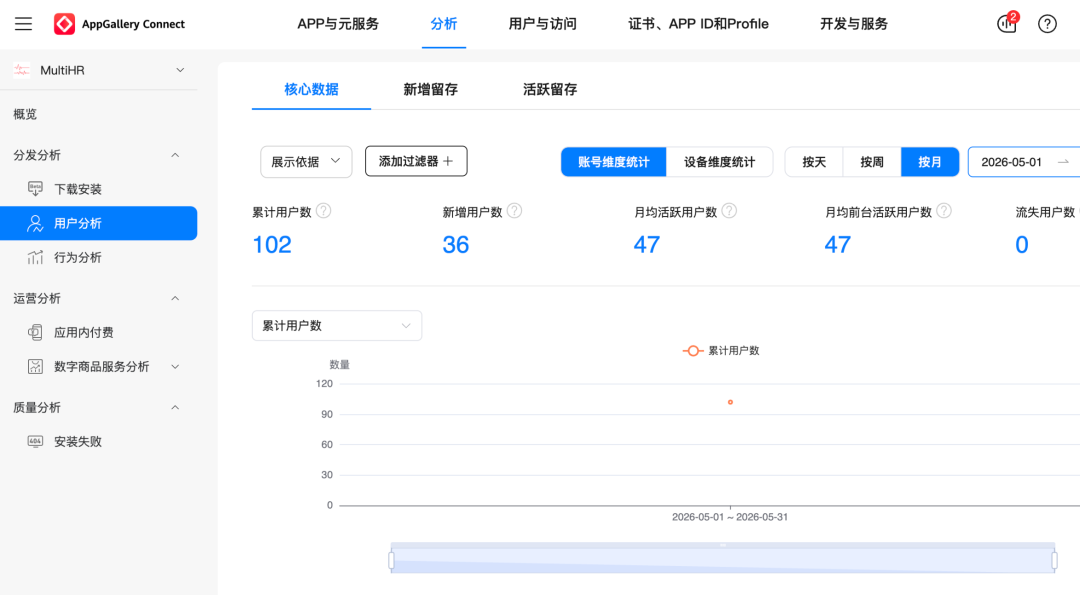Click the 2026-05-01 date input field
Image resolution: width=1080 pixels, height=595 pixels.
[1011, 162]
